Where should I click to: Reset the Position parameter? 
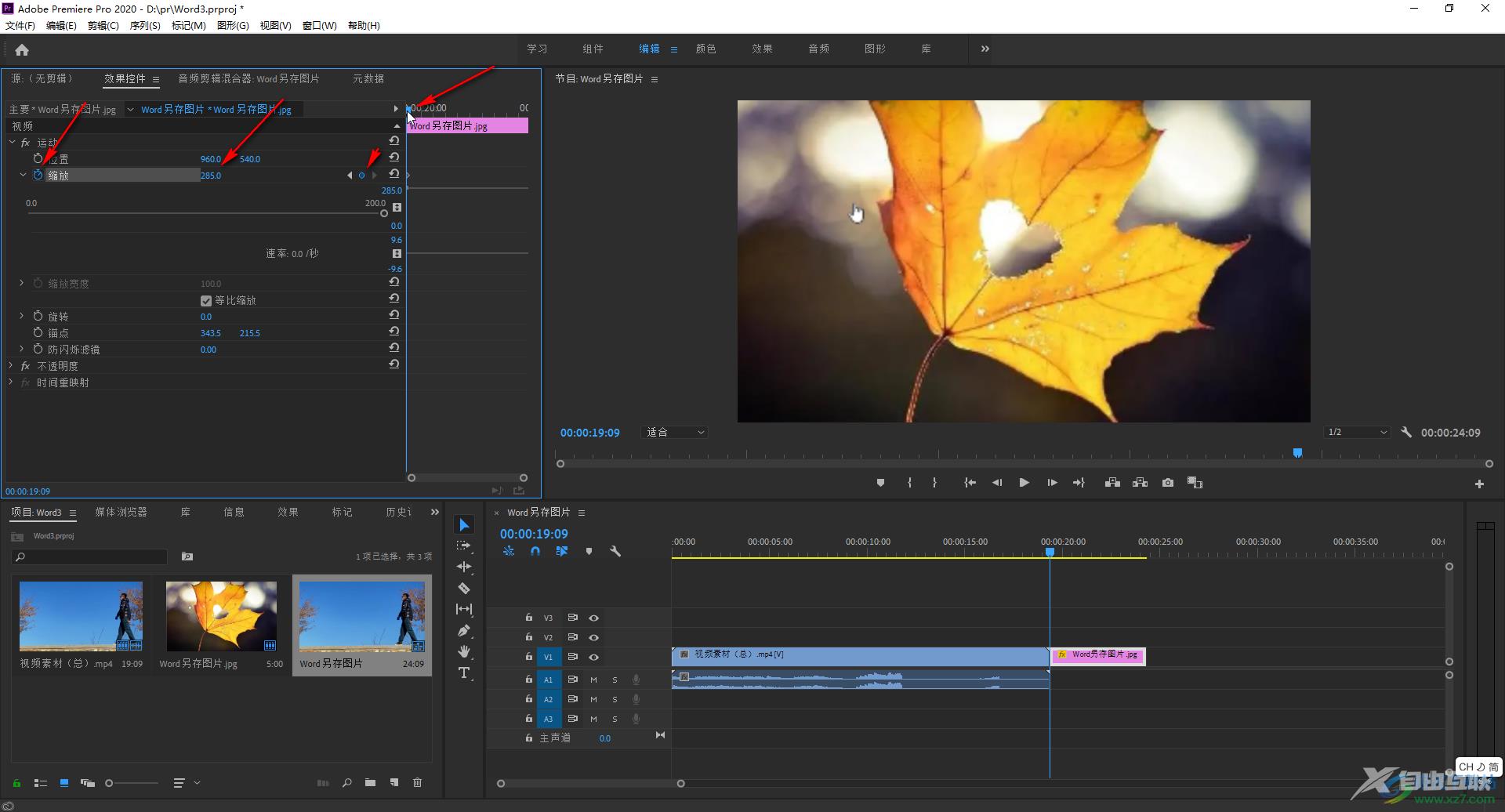coord(394,158)
